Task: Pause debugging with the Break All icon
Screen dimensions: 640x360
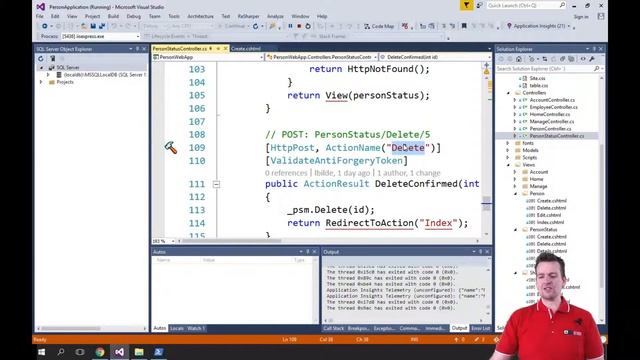Action: click(290, 26)
